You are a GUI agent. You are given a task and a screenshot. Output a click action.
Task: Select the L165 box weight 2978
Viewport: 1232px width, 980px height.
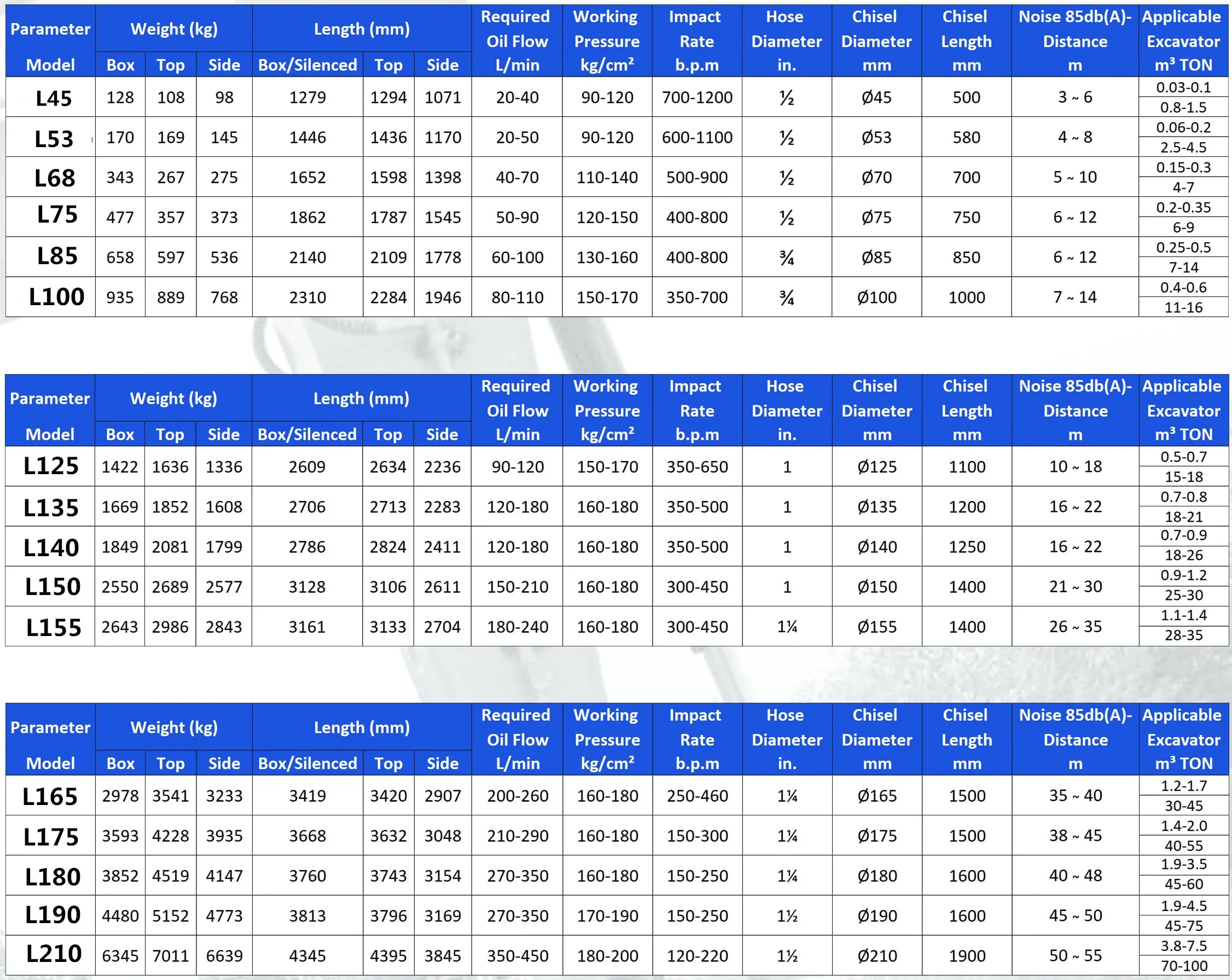pyautogui.click(x=120, y=796)
